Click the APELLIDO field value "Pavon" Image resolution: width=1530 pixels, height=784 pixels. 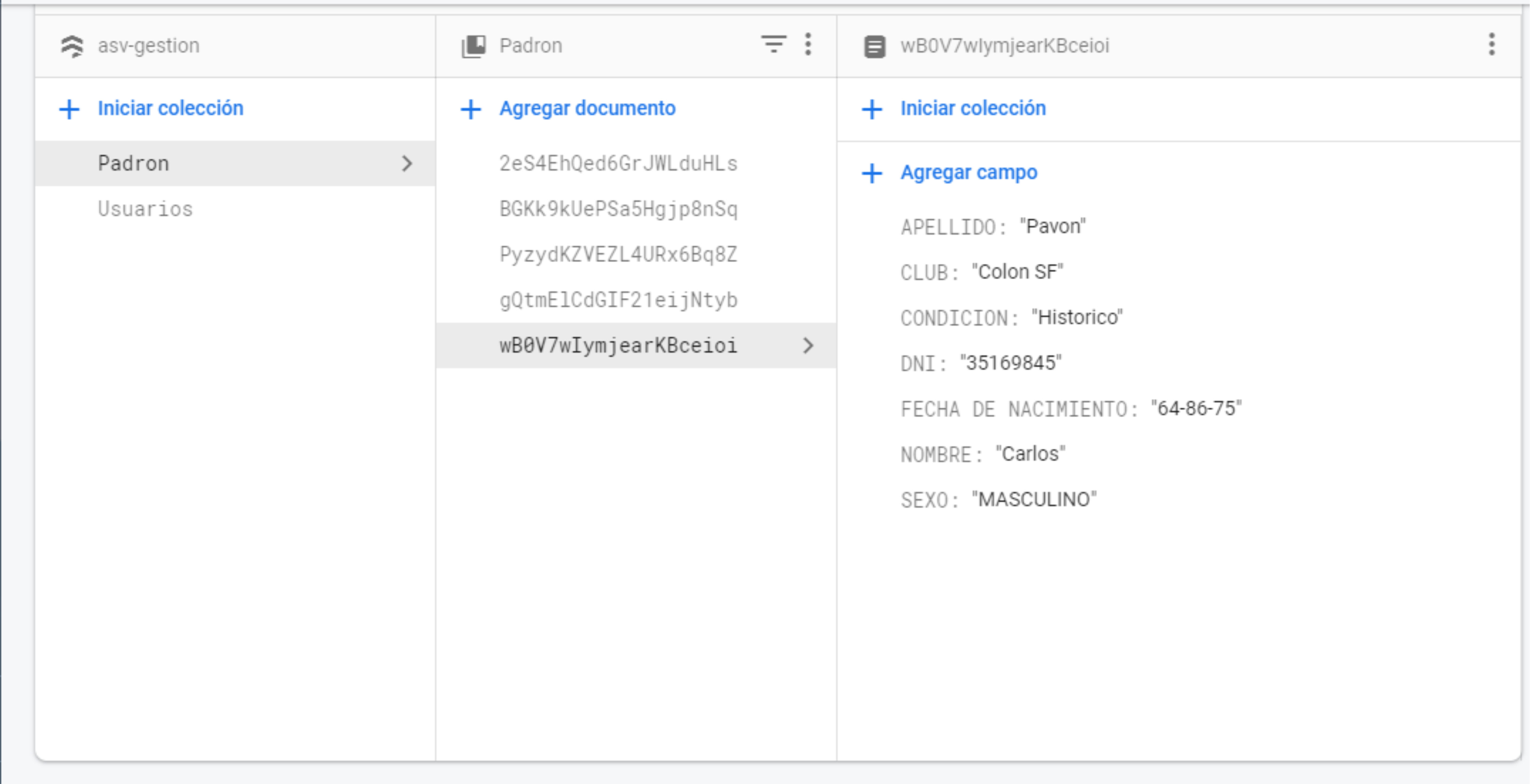[1052, 226]
